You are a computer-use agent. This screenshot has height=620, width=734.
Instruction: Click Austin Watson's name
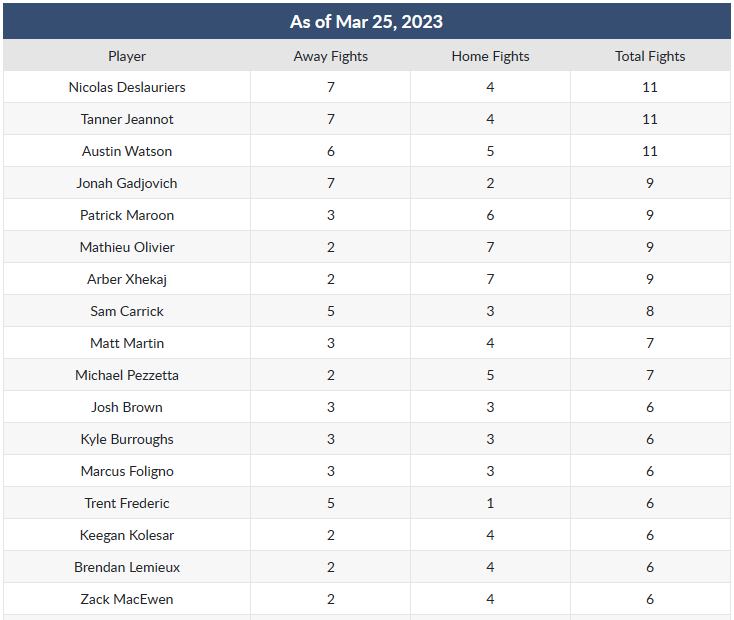[x=127, y=151]
